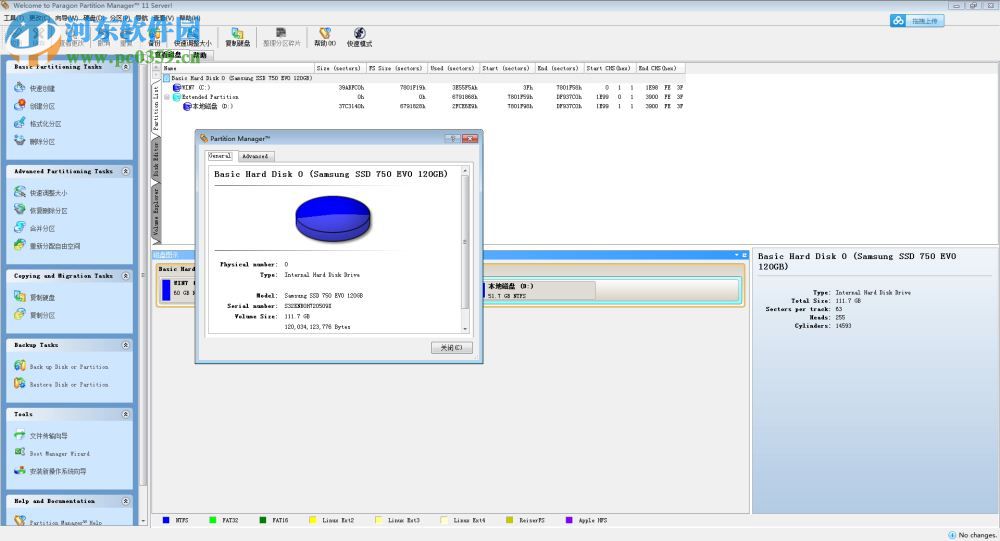Click the down arrow of the dialog scrollbar
Screen dimensions: 1000x541
point(465,329)
